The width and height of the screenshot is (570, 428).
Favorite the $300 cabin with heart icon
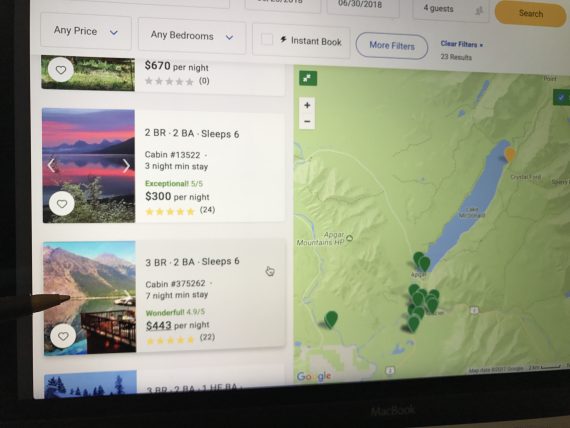pyautogui.click(x=62, y=204)
